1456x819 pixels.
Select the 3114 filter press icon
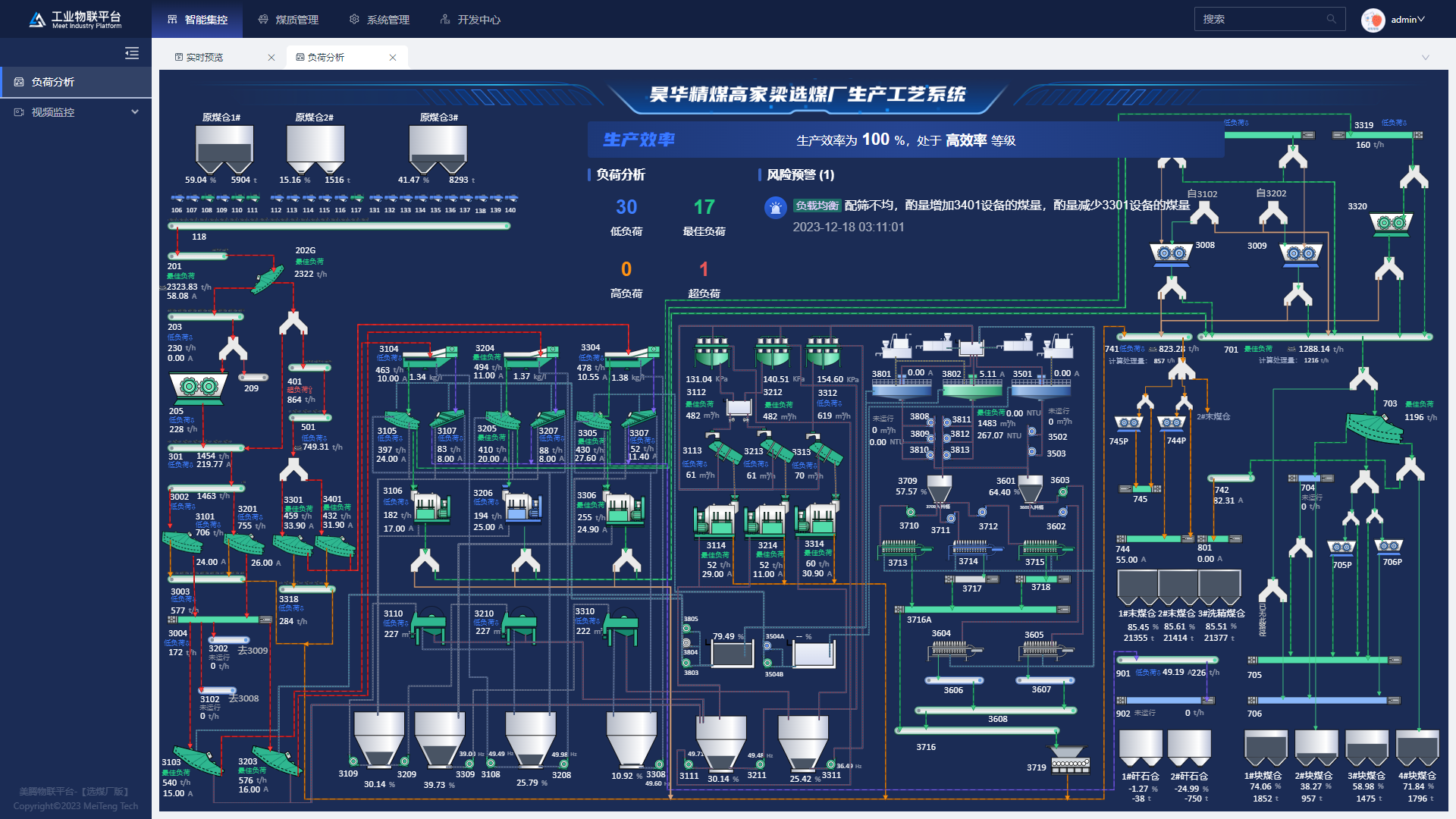(x=714, y=519)
